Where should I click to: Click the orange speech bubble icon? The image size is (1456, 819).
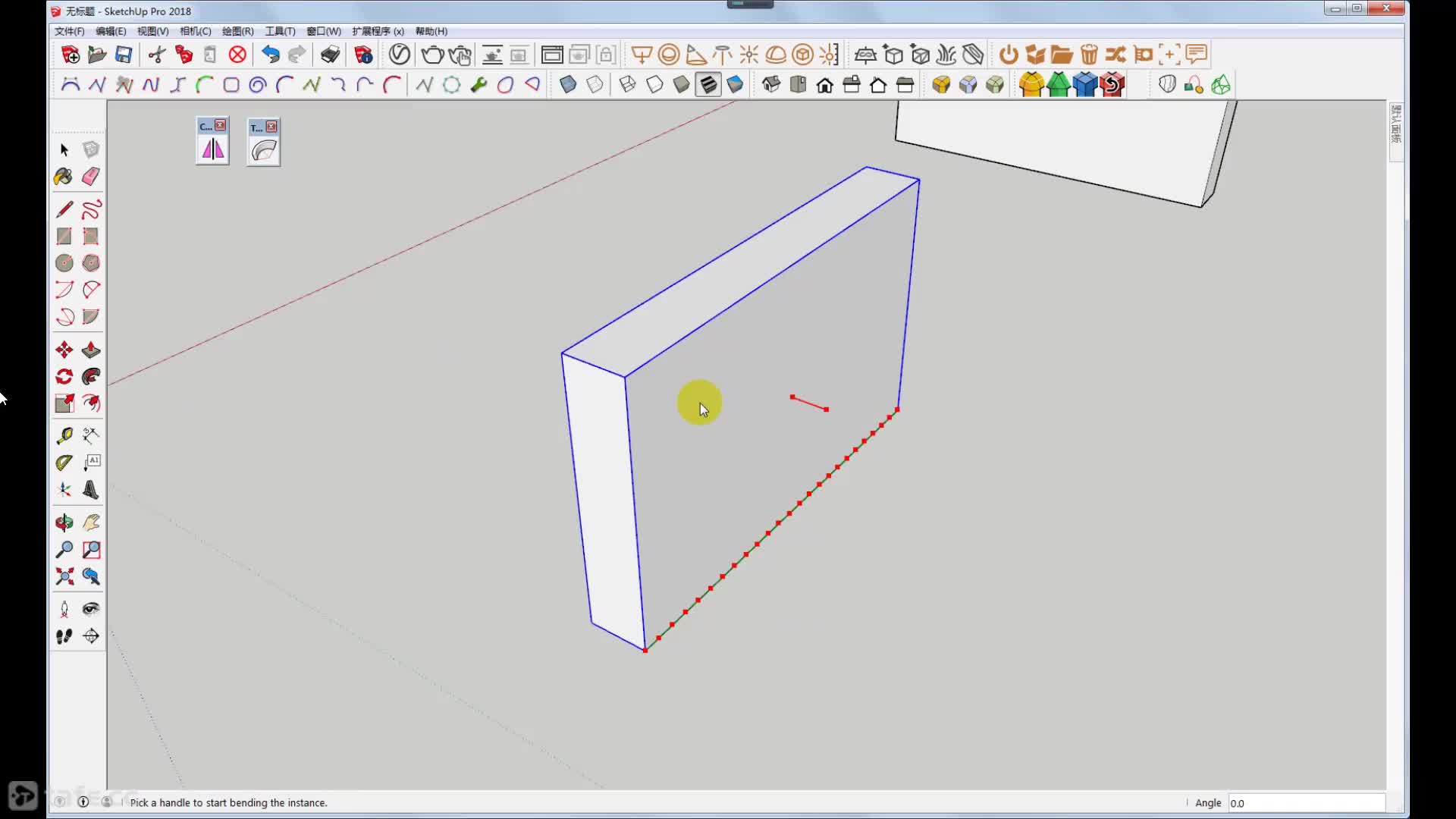(1197, 55)
